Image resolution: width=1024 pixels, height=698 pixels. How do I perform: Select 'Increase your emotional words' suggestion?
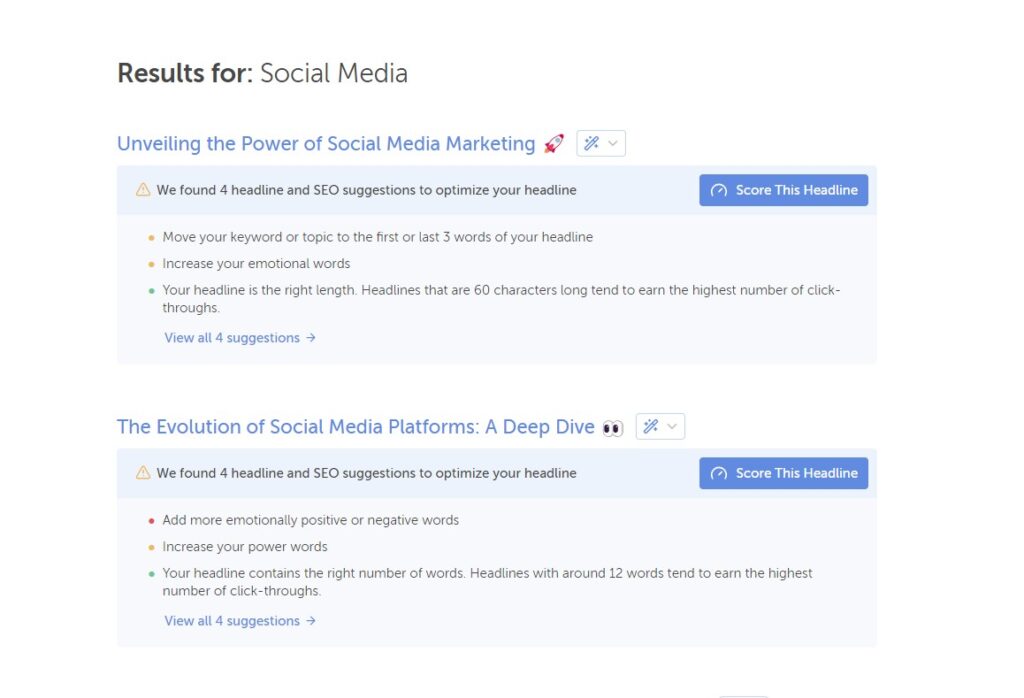click(256, 264)
